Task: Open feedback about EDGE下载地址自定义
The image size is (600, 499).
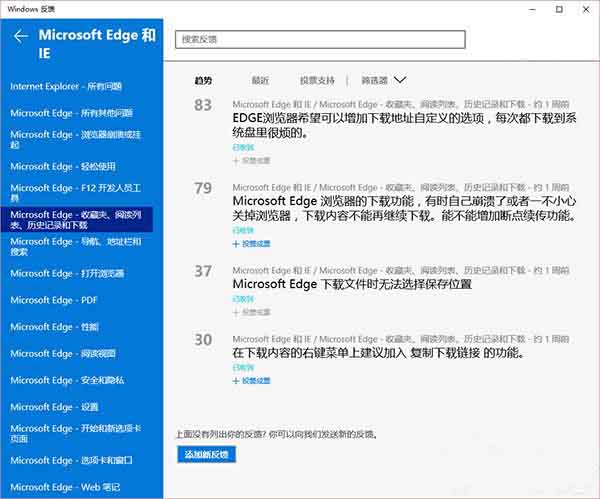Action: (404, 125)
